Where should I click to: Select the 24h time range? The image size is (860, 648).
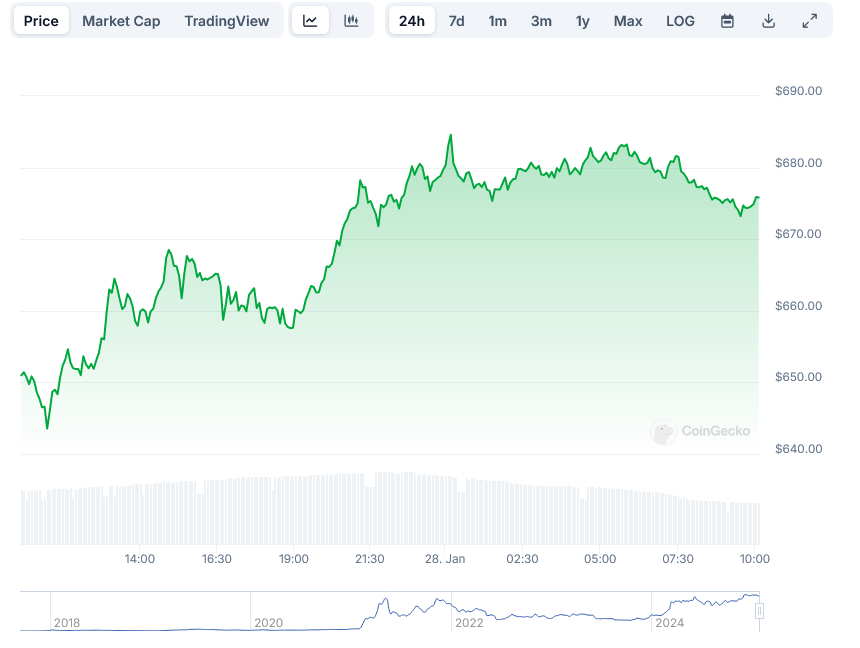click(x=411, y=21)
